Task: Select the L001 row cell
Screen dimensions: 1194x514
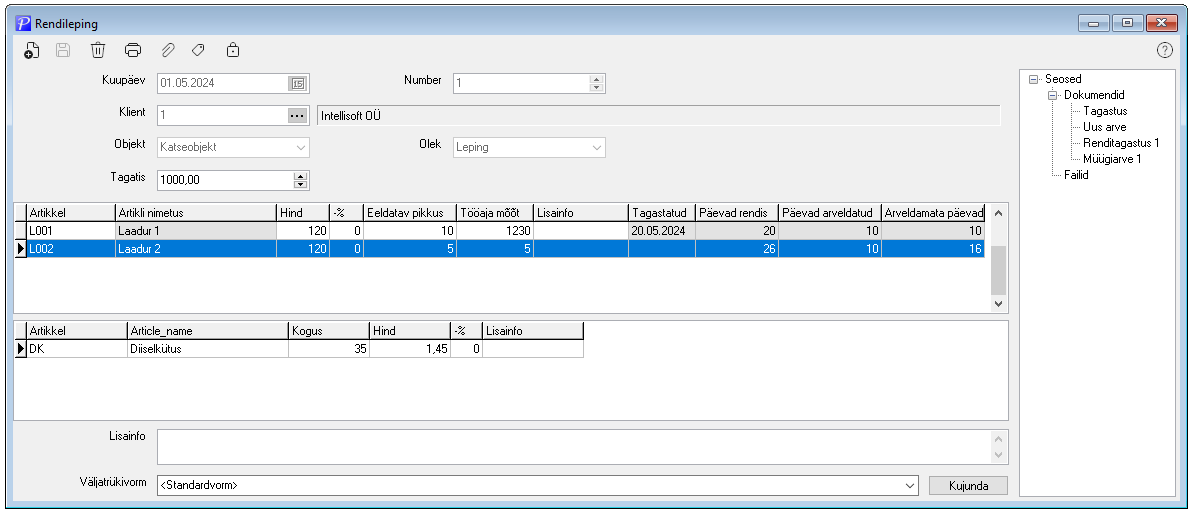Action: click(x=70, y=231)
